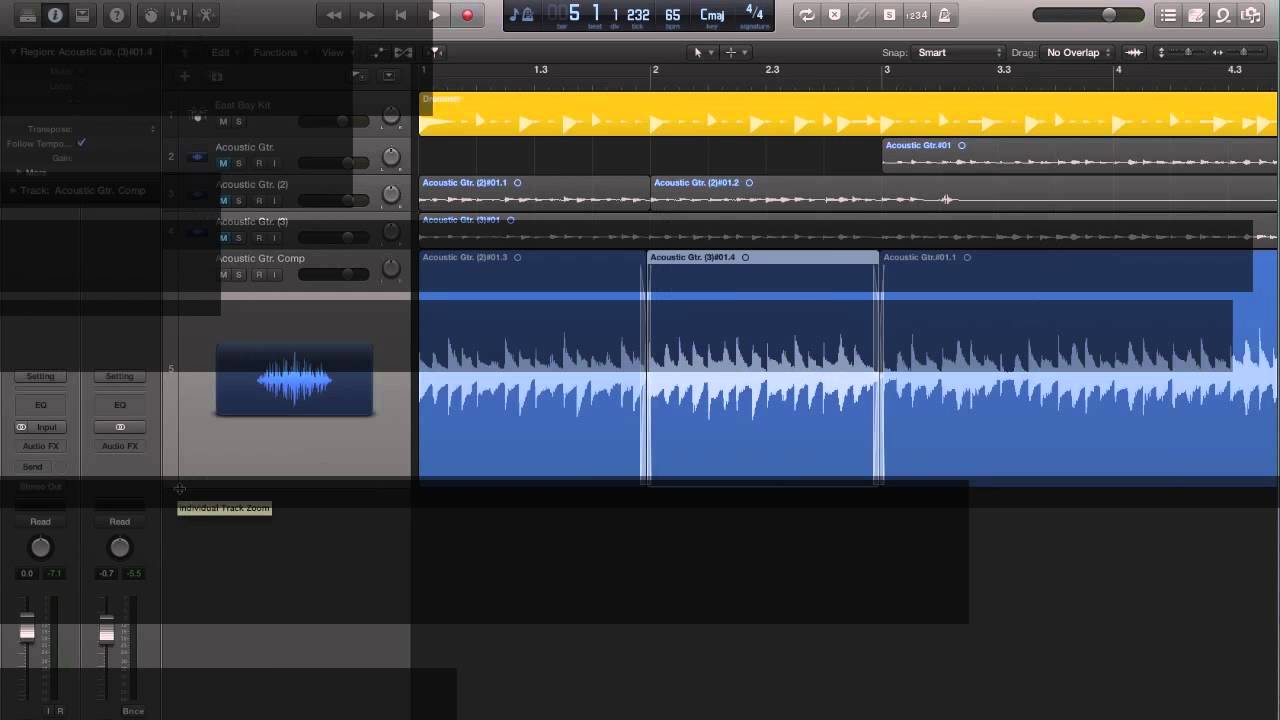The height and width of the screenshot is (720, 1280).
Task: Open the left-click pointer tool menu
Action: [x=703, y=52]
